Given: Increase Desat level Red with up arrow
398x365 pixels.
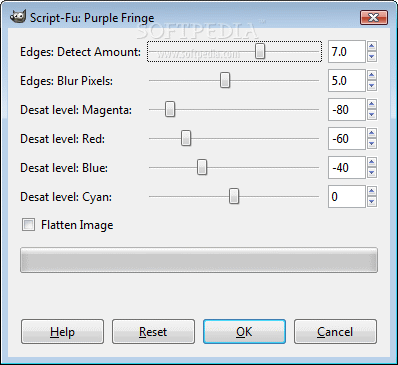Looking at the screenshot, I should click(372, 133).
